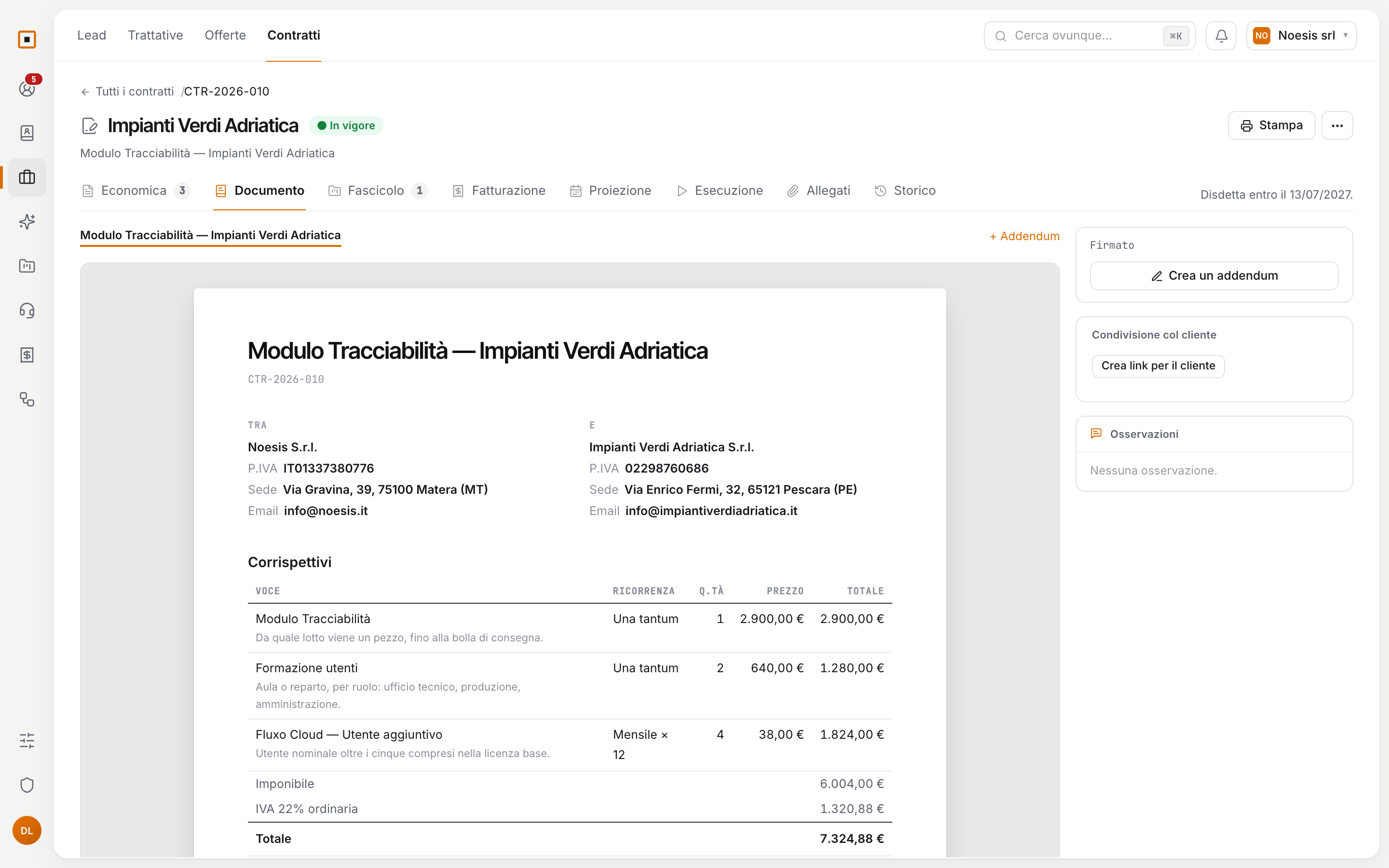Click the Fluxo Cloud — Utente aggiuntivo row
The height and width of the screenshot is (868, 1389).
(570, 744)
